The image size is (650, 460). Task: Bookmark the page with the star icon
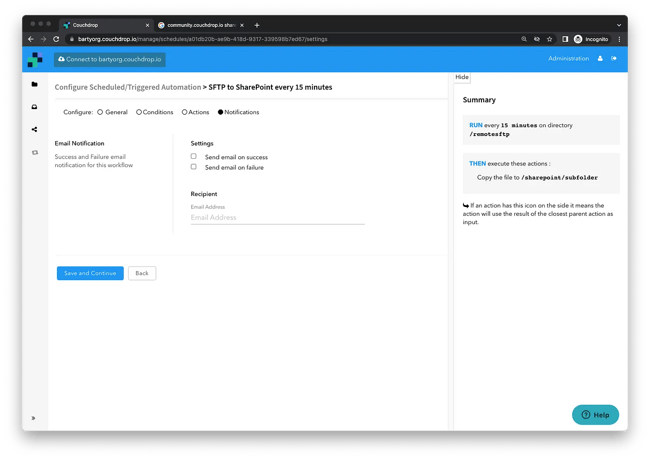[x=549, y=39]
